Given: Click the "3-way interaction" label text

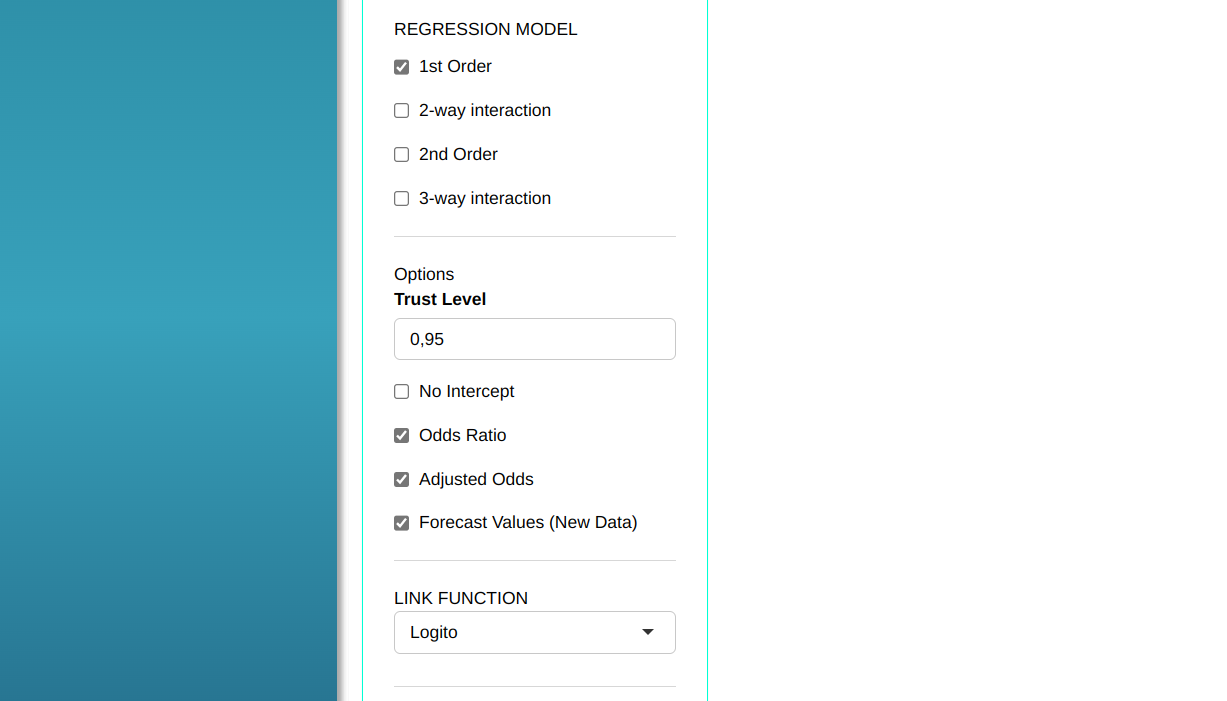Looking at the screenshot, I should [x=485, y=199].
